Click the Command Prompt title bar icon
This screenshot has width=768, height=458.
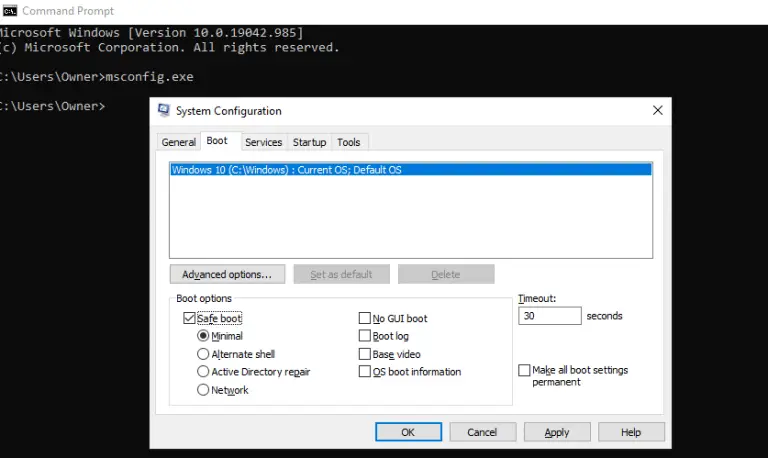9,11
